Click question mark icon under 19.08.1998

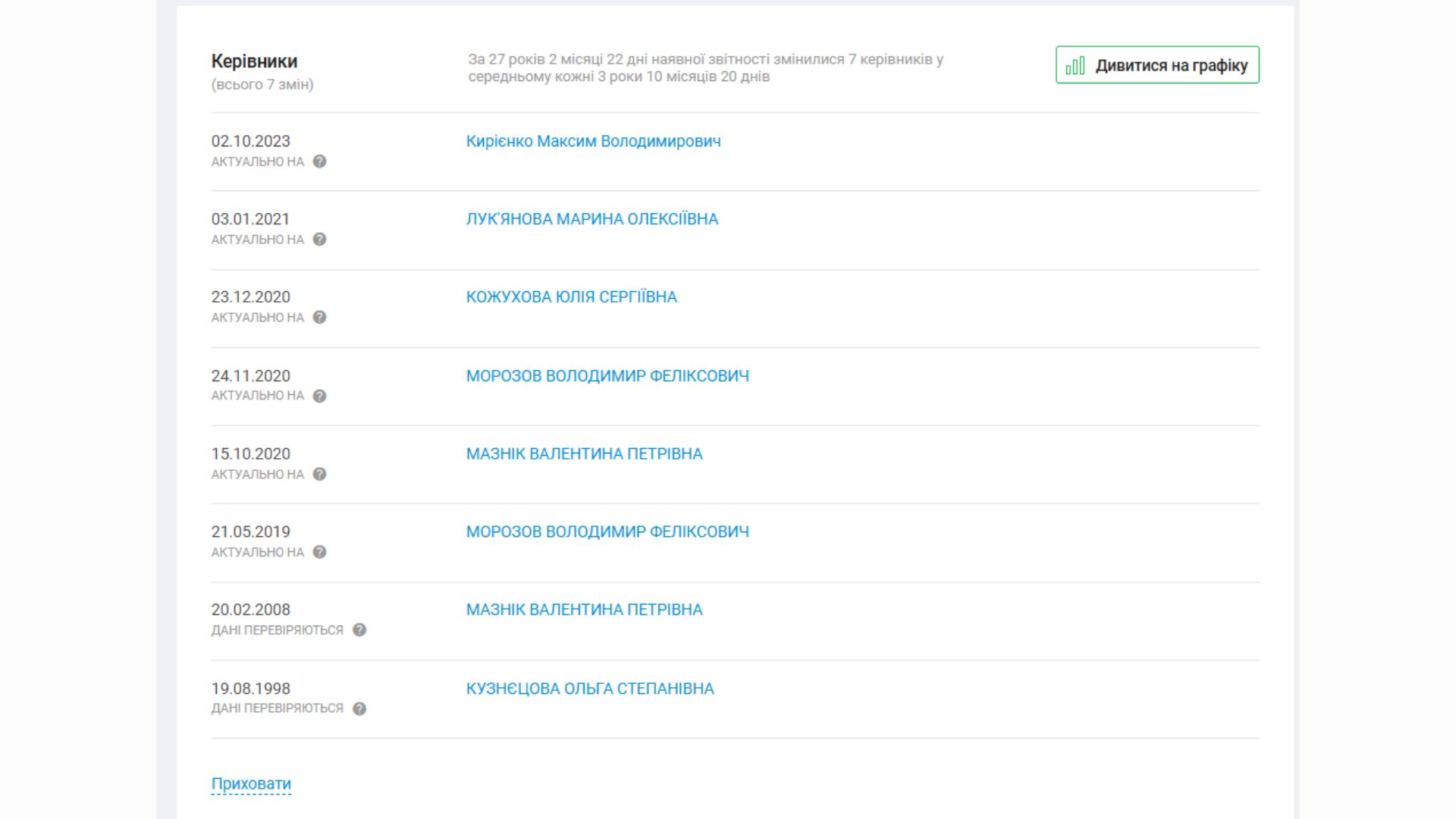tap(359, 708)
